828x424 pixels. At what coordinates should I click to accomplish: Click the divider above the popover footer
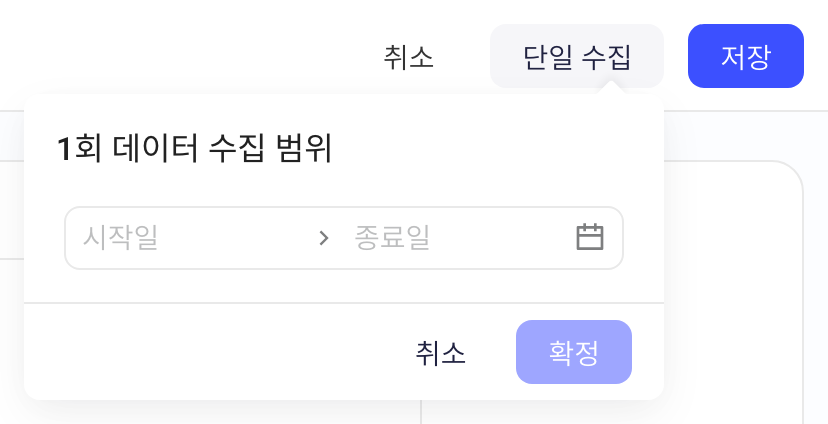point(344,303)
